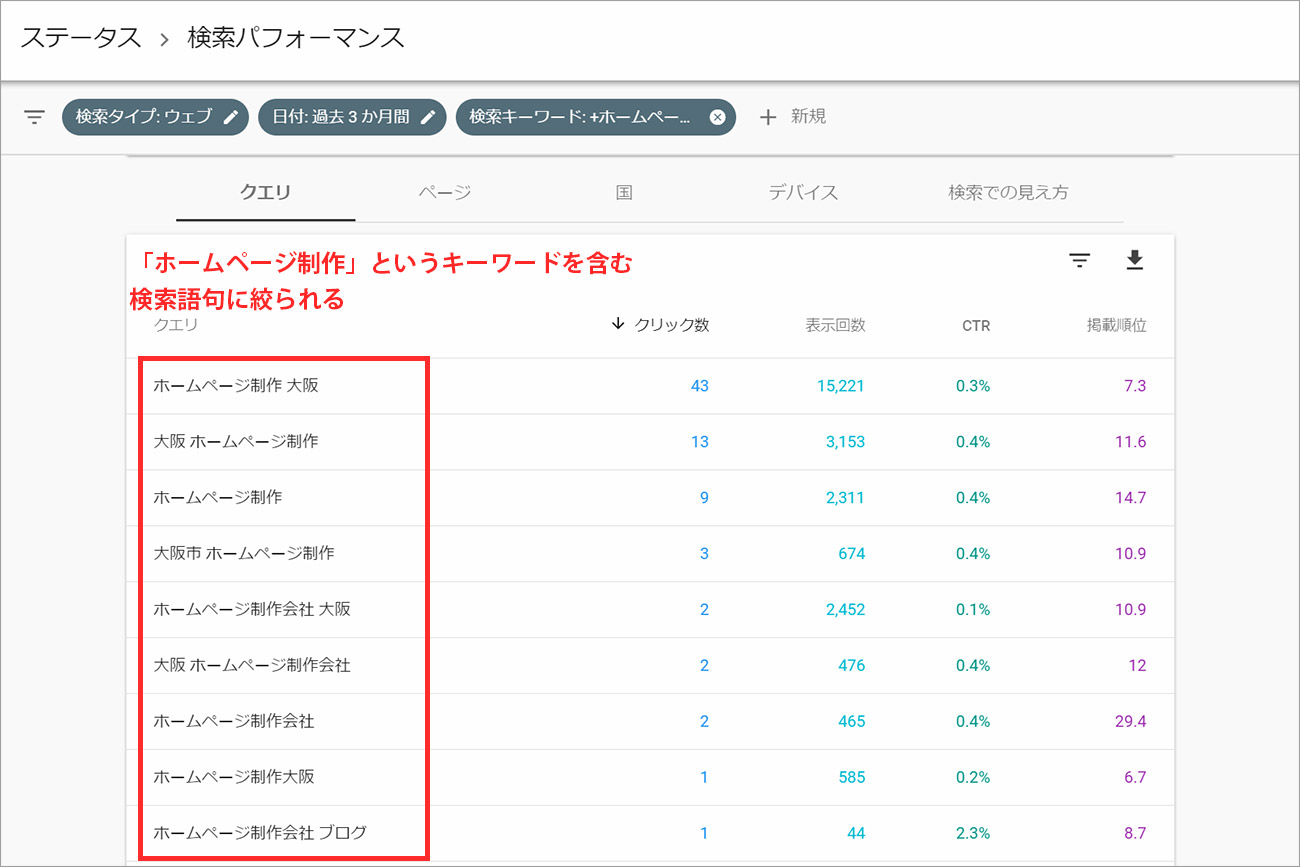
Task: Click the クエリ column header
Action: click(x=176, y=325)
